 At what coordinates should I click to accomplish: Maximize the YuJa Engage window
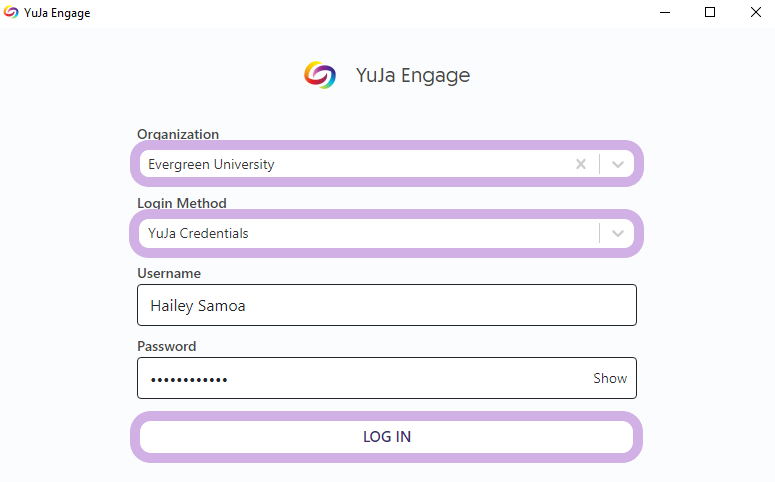pos(710,13)
